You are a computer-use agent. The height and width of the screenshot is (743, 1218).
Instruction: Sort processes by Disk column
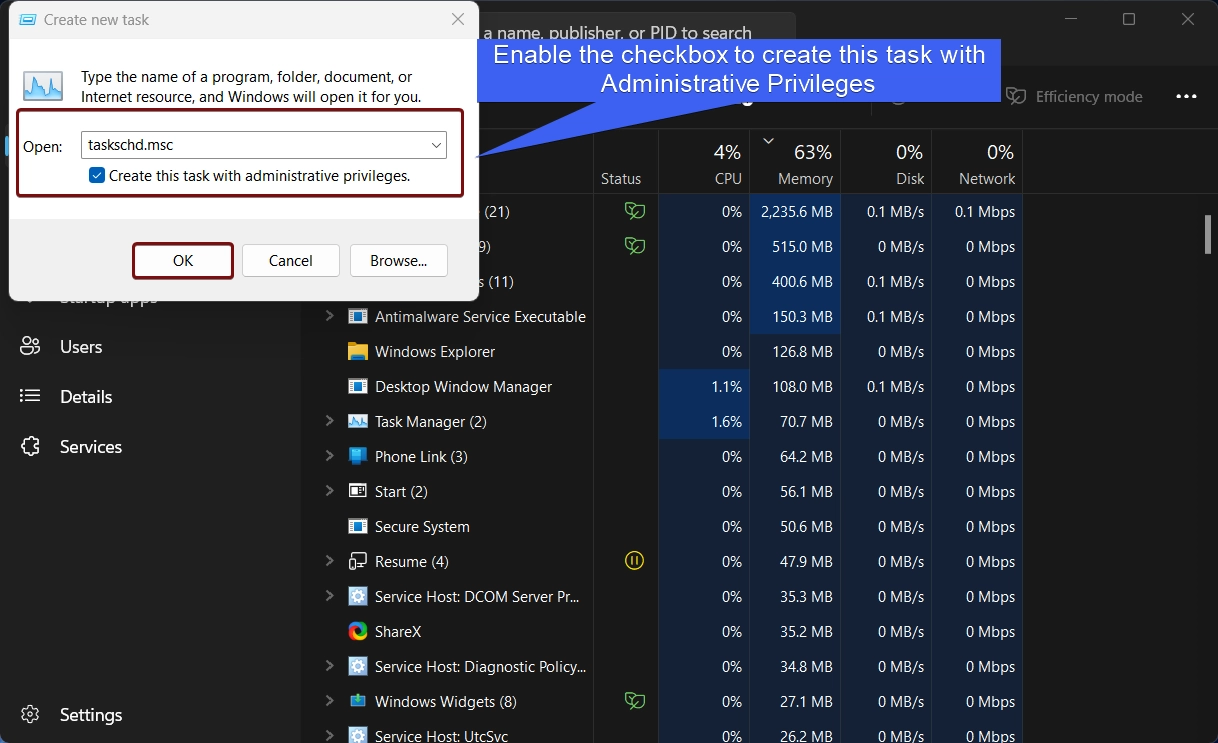pyautogui.click(x=886, y=162)
